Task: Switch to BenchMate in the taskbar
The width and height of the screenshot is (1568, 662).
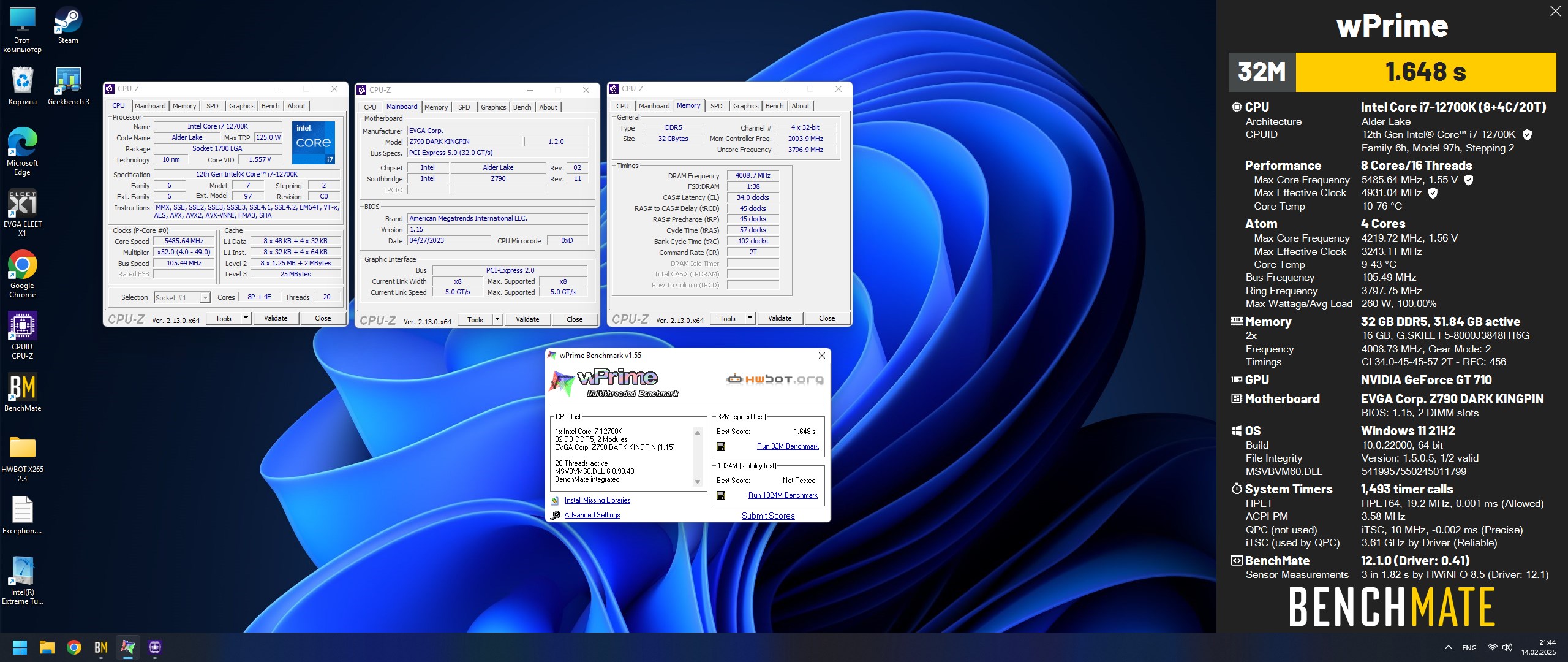Action: coord(101,647)
